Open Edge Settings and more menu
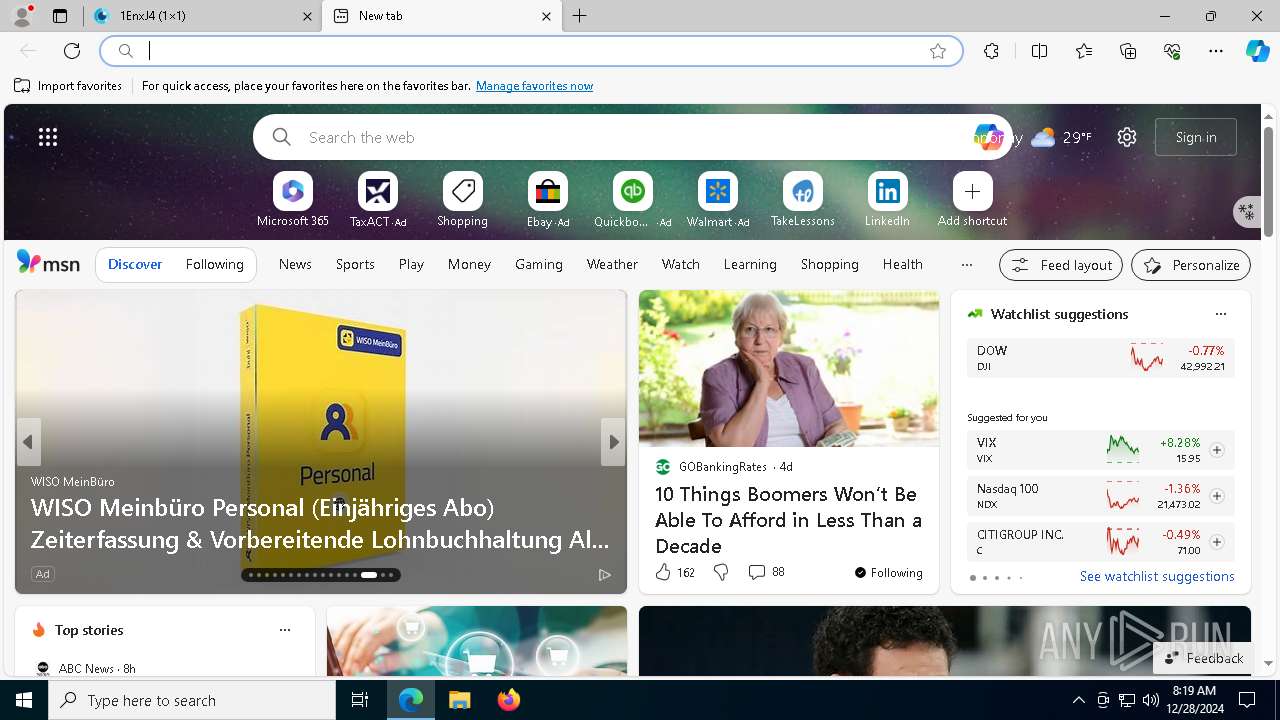This screenshot has height=720, width=1280. 1216,51
